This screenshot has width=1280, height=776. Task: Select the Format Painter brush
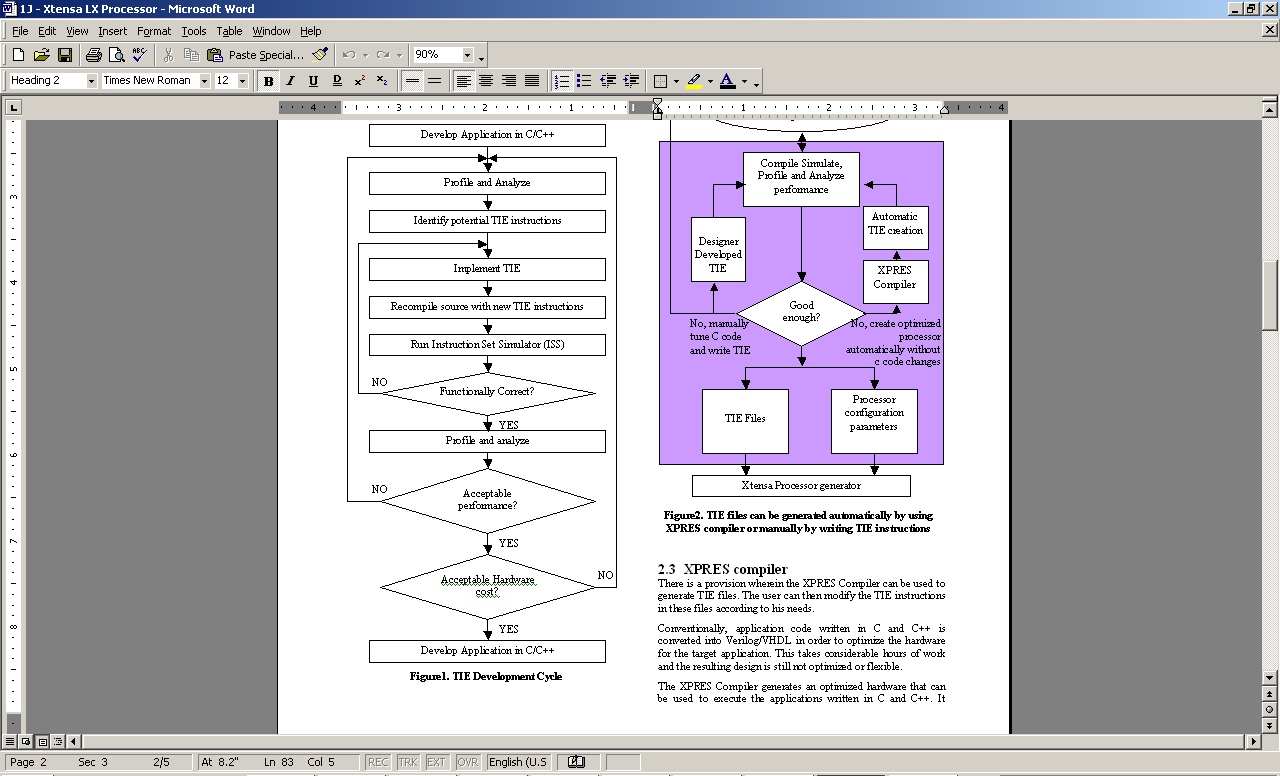click(320, 55)
